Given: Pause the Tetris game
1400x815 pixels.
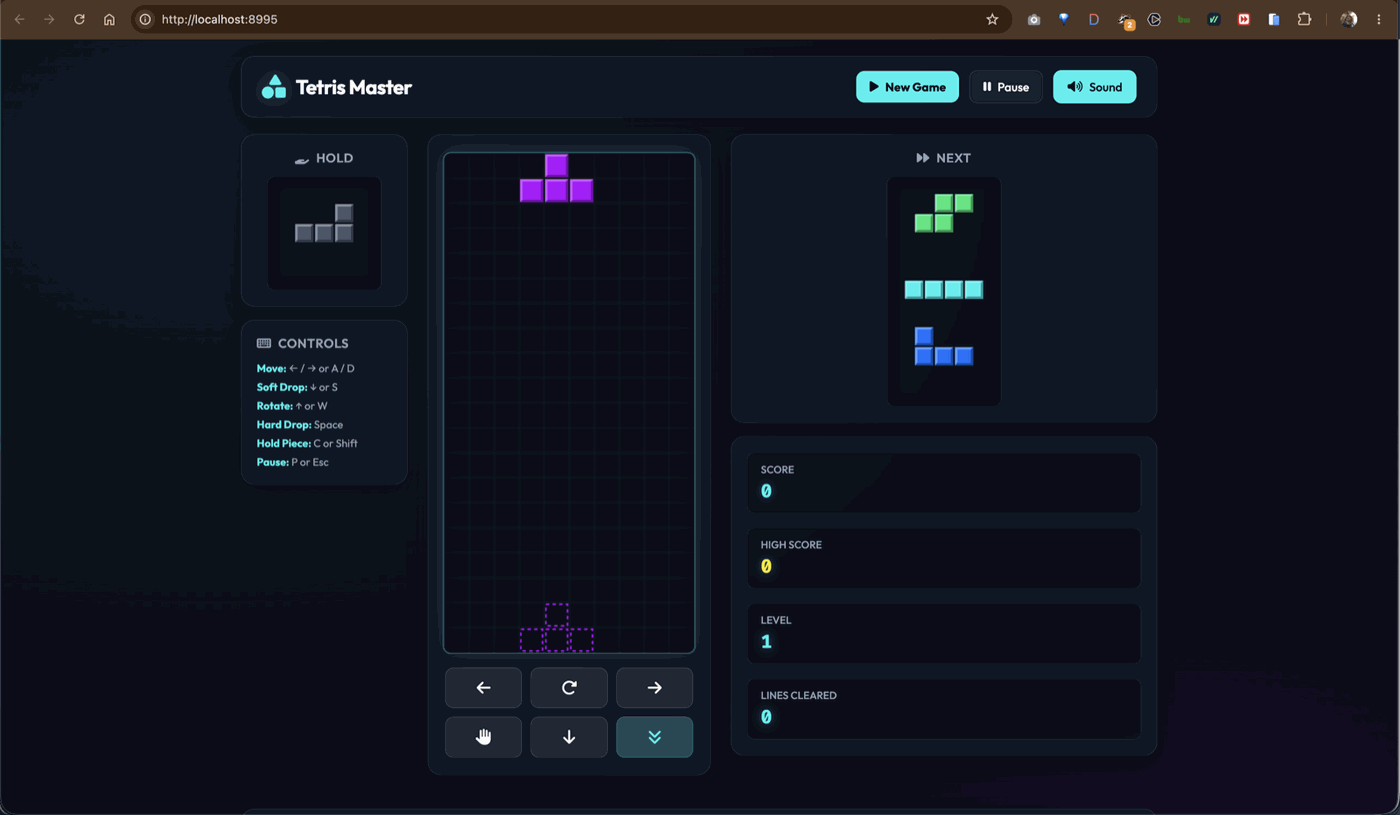Looking at the screenshot, I should click(x=1006, y=87).
